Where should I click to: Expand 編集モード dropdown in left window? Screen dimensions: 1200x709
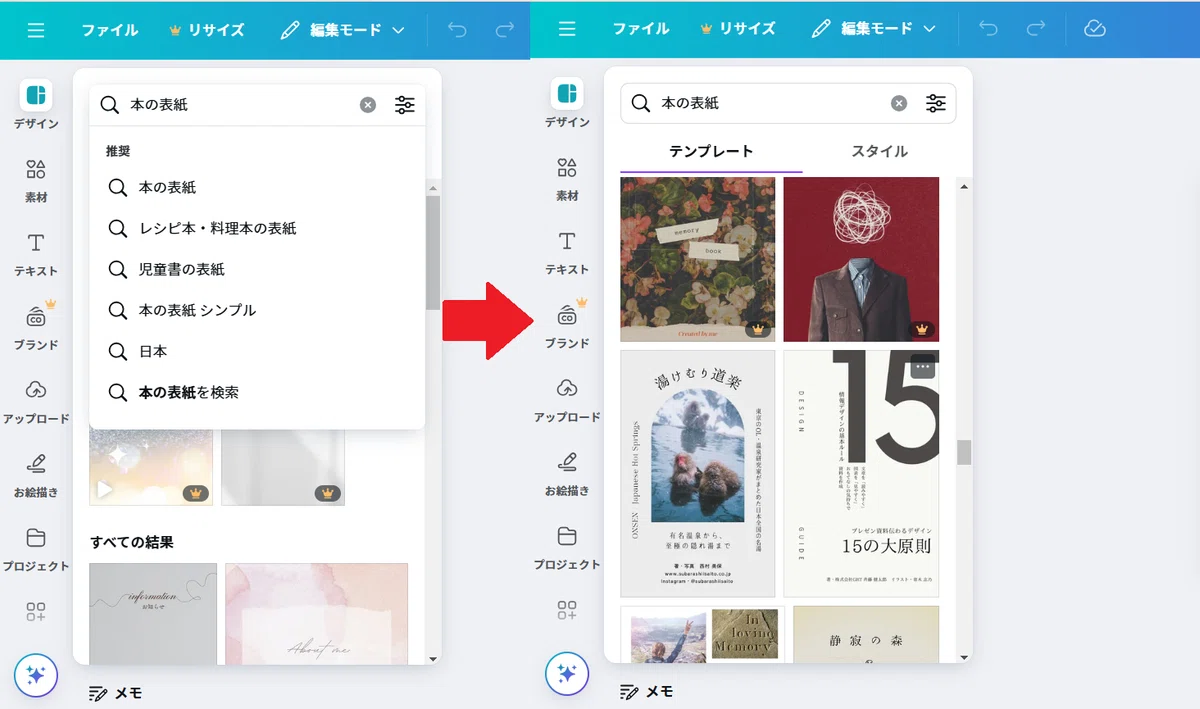(342, 30)
